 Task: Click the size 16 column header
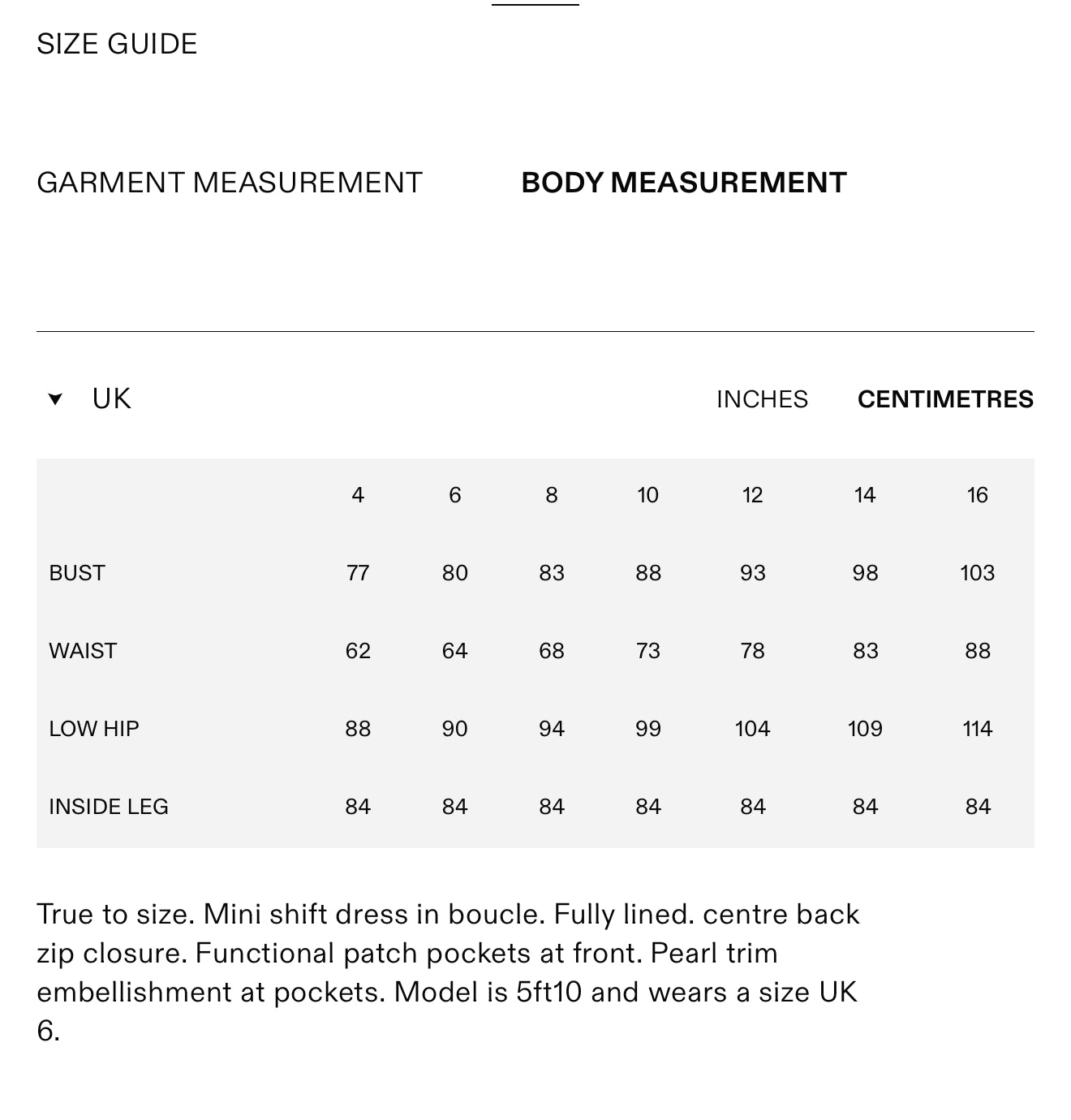[977, 495]
